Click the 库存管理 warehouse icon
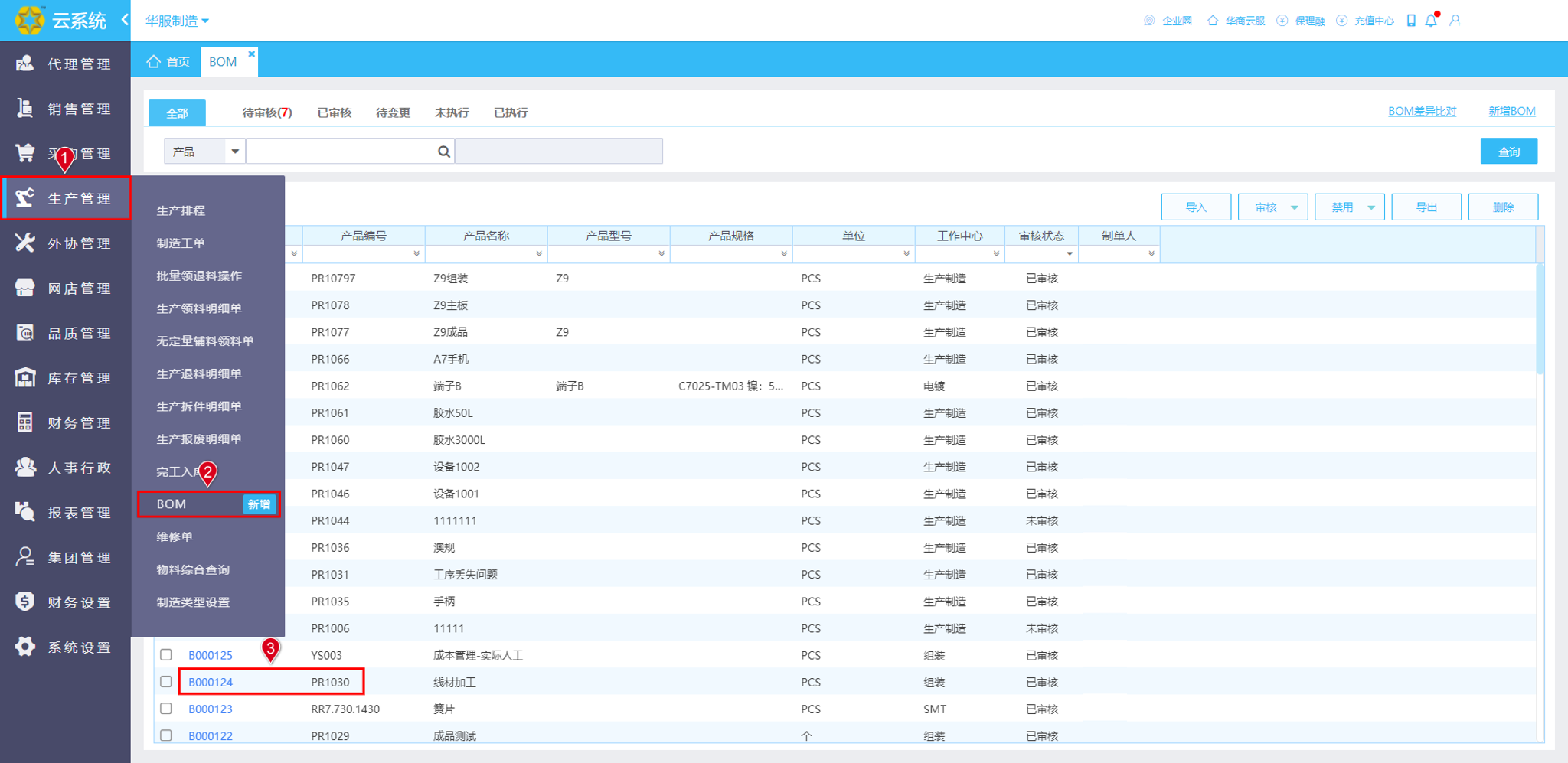 (24, 377)
